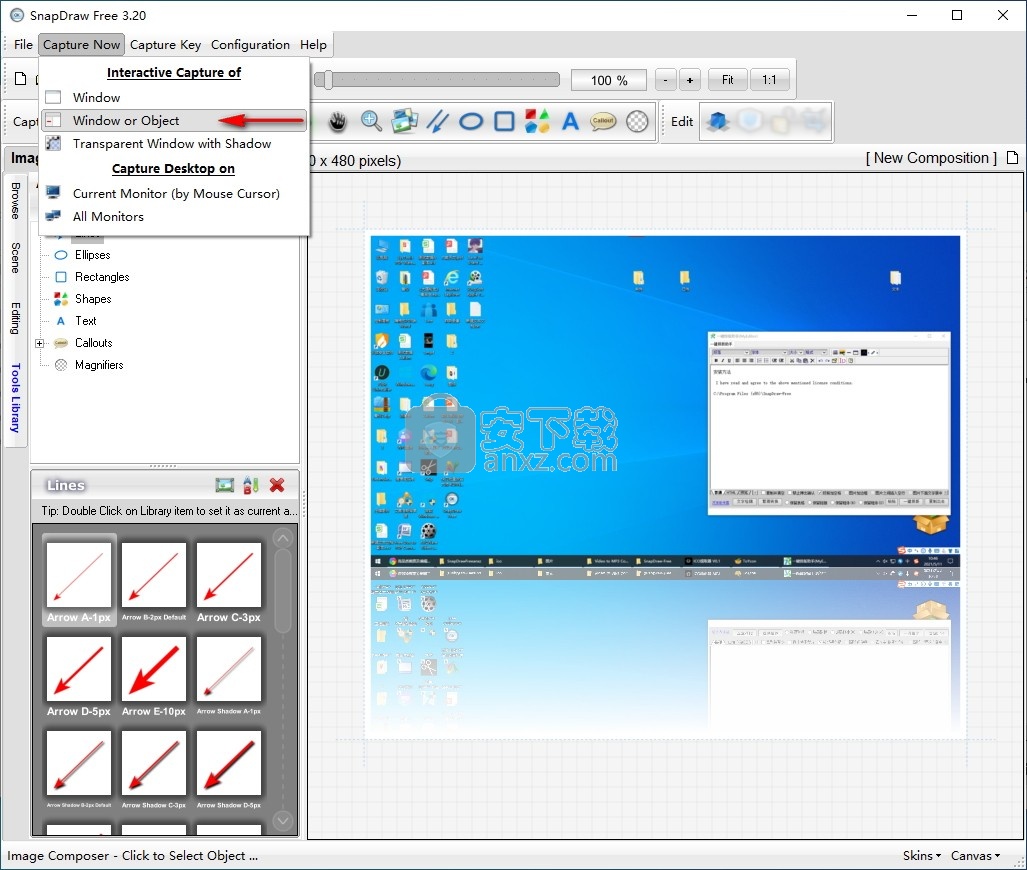Select Callouts in the tools tree
Viewport: 1027px width, 870px height.
(x=94, y=343)
